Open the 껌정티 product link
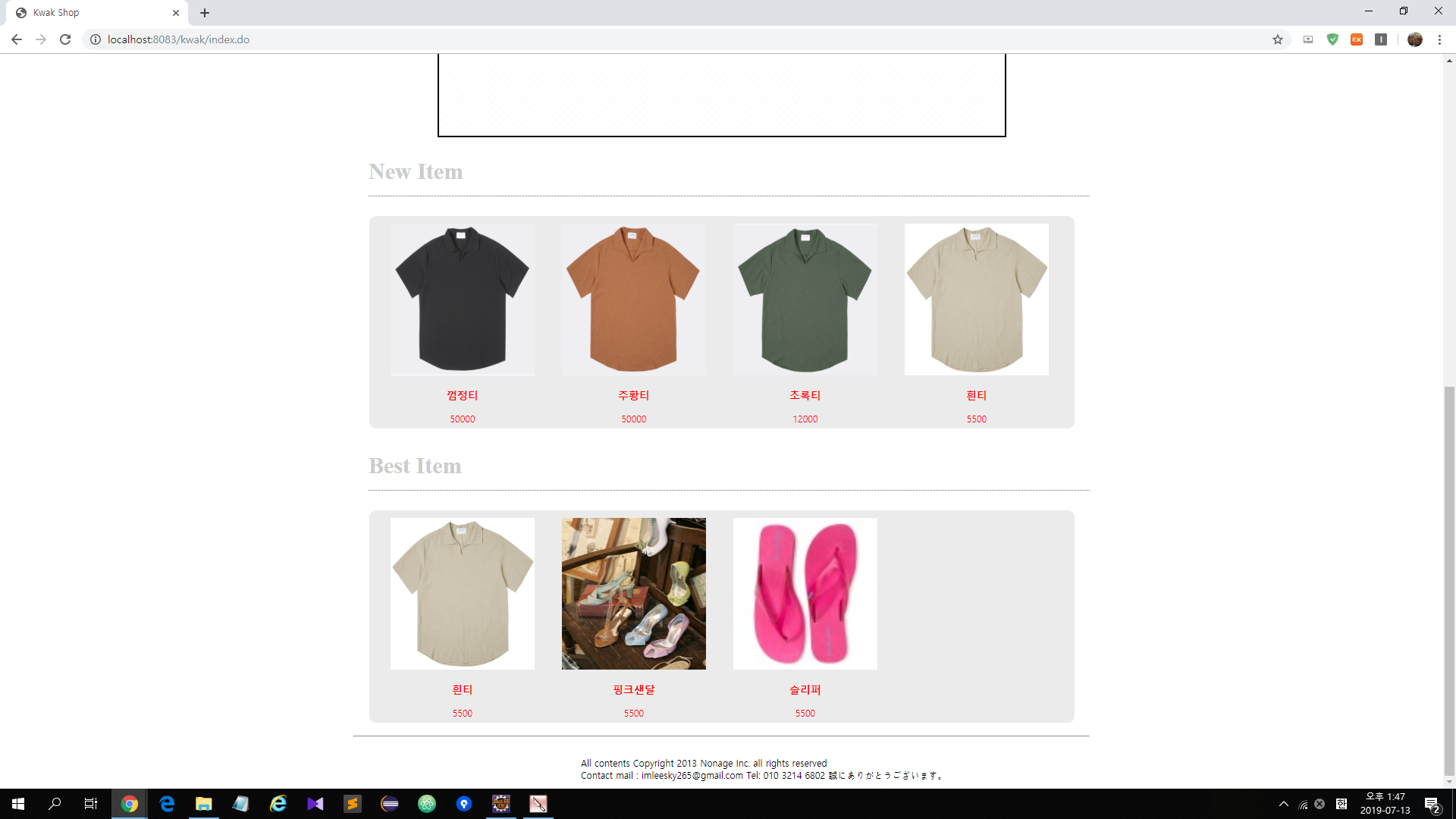The width and height of the screenshot is (1456, 819). coord(462,395)
